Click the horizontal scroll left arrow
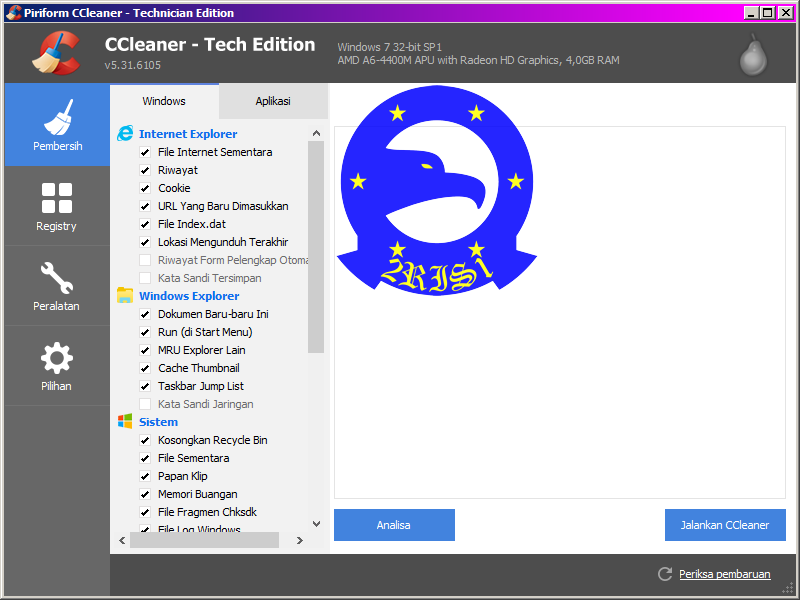Image resolution: width=800 pixels, height=600 pixels. [122, 540]
